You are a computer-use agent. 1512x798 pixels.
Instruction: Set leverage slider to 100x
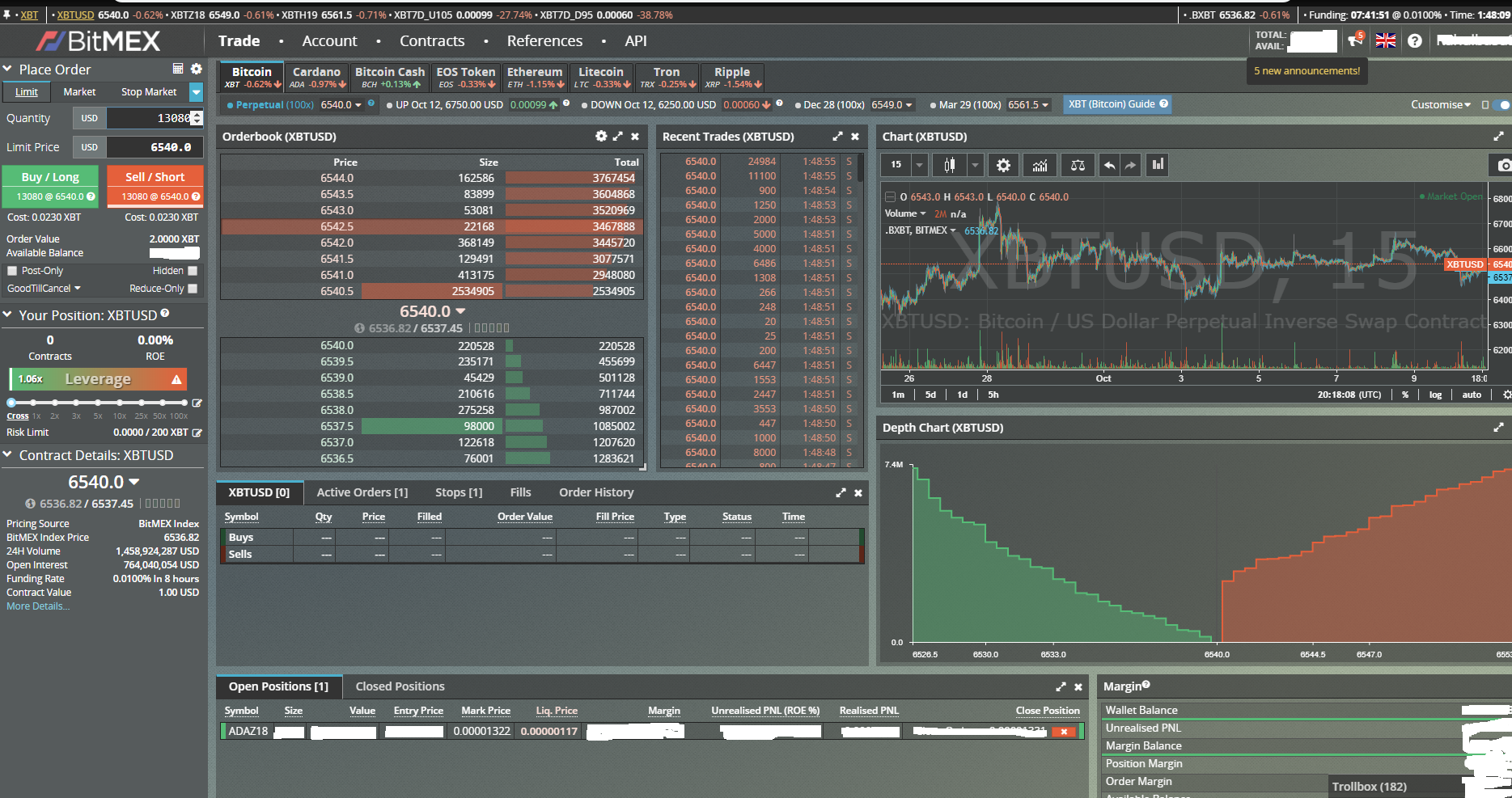[x=184, y=403]
